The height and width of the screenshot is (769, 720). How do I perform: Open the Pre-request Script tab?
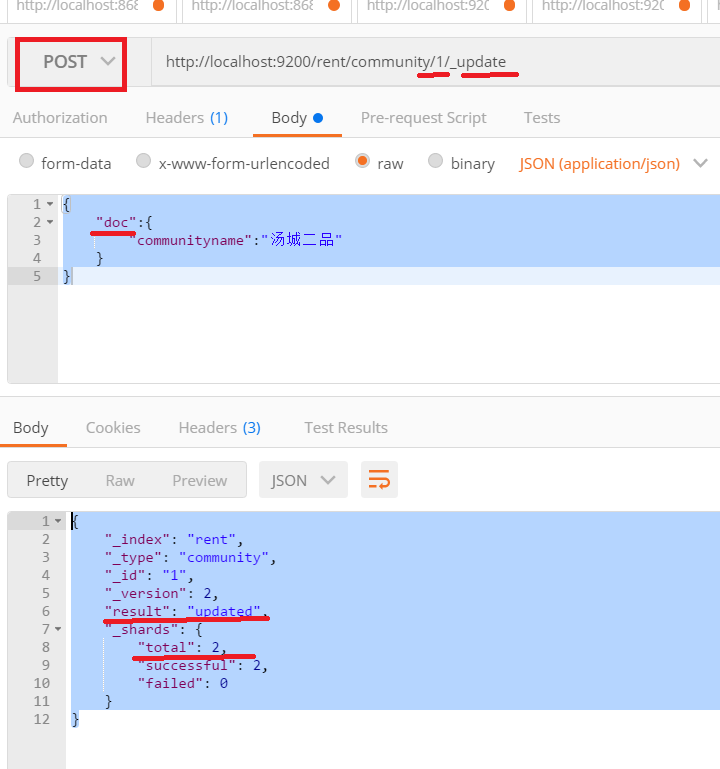424,118
